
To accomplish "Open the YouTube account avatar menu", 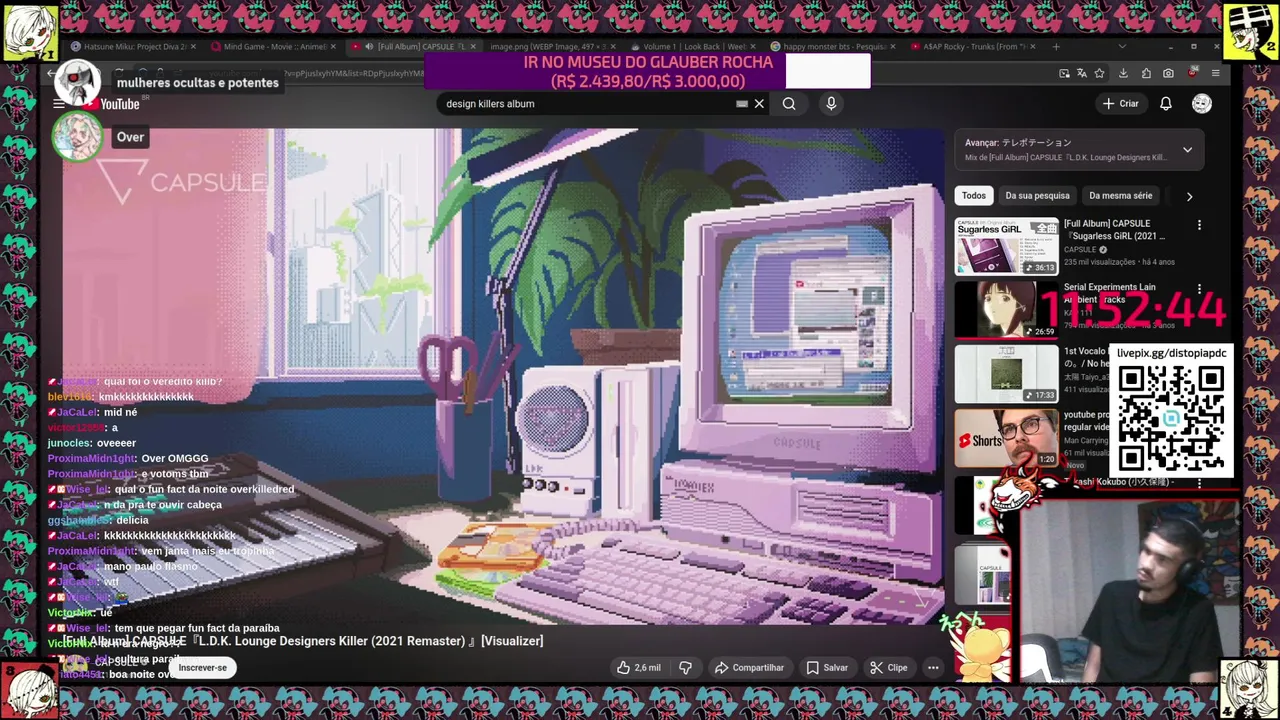I will 1202,104.
